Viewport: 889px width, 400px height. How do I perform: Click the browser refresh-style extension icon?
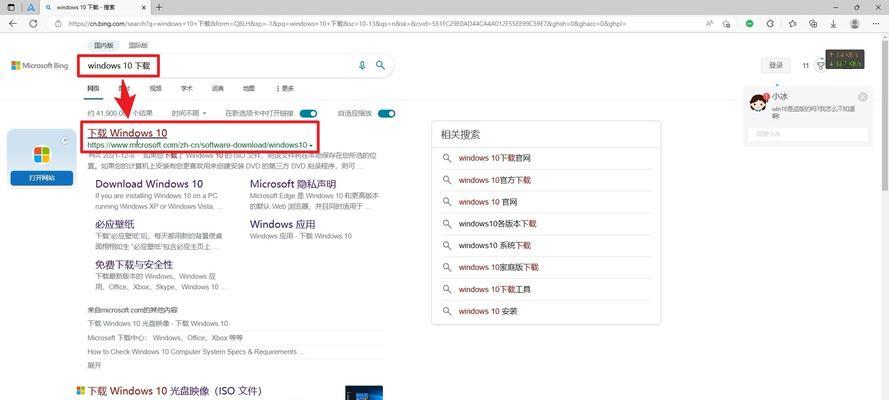(770, 24)
